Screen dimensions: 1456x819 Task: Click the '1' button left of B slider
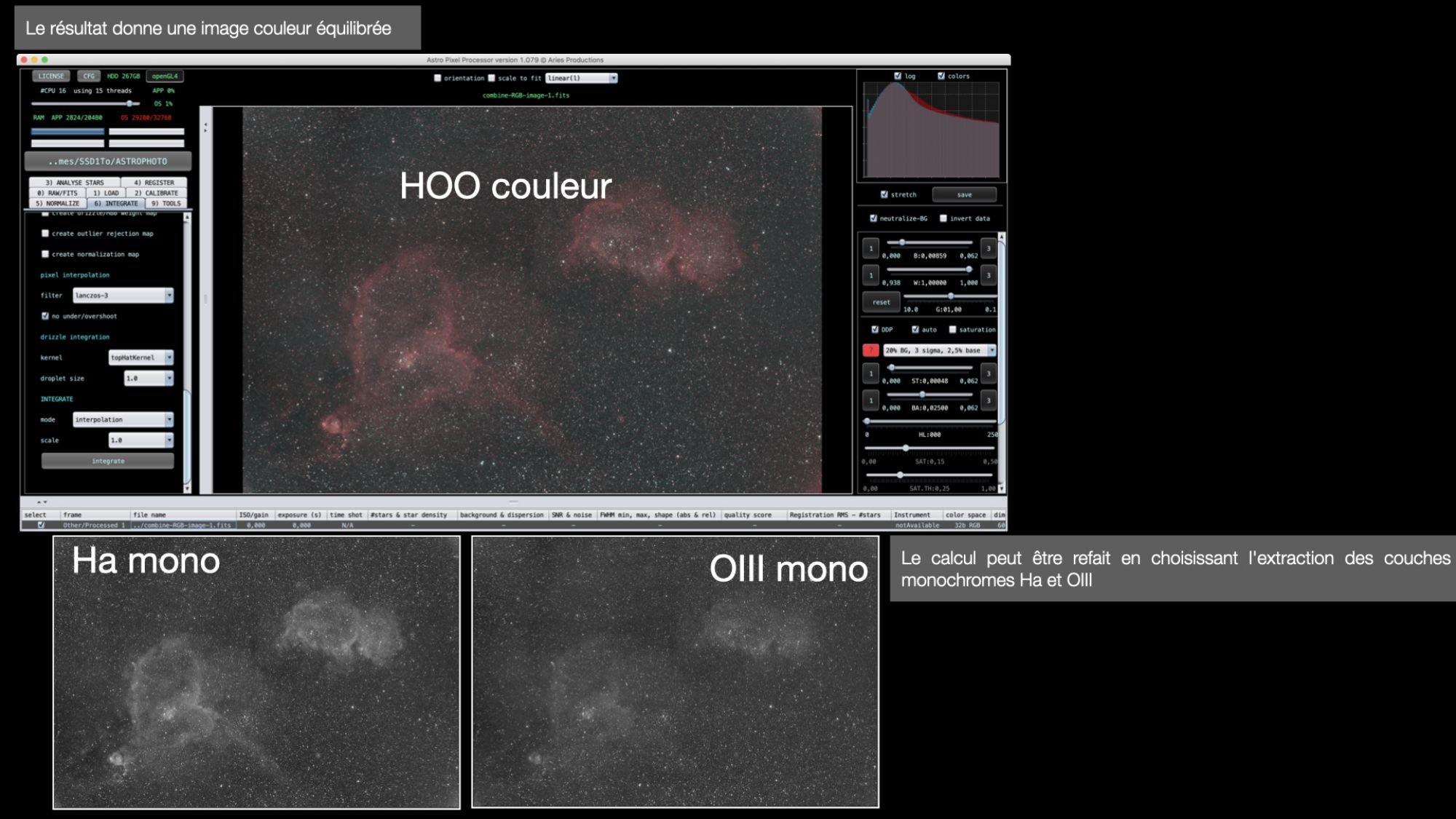point(871,248)
